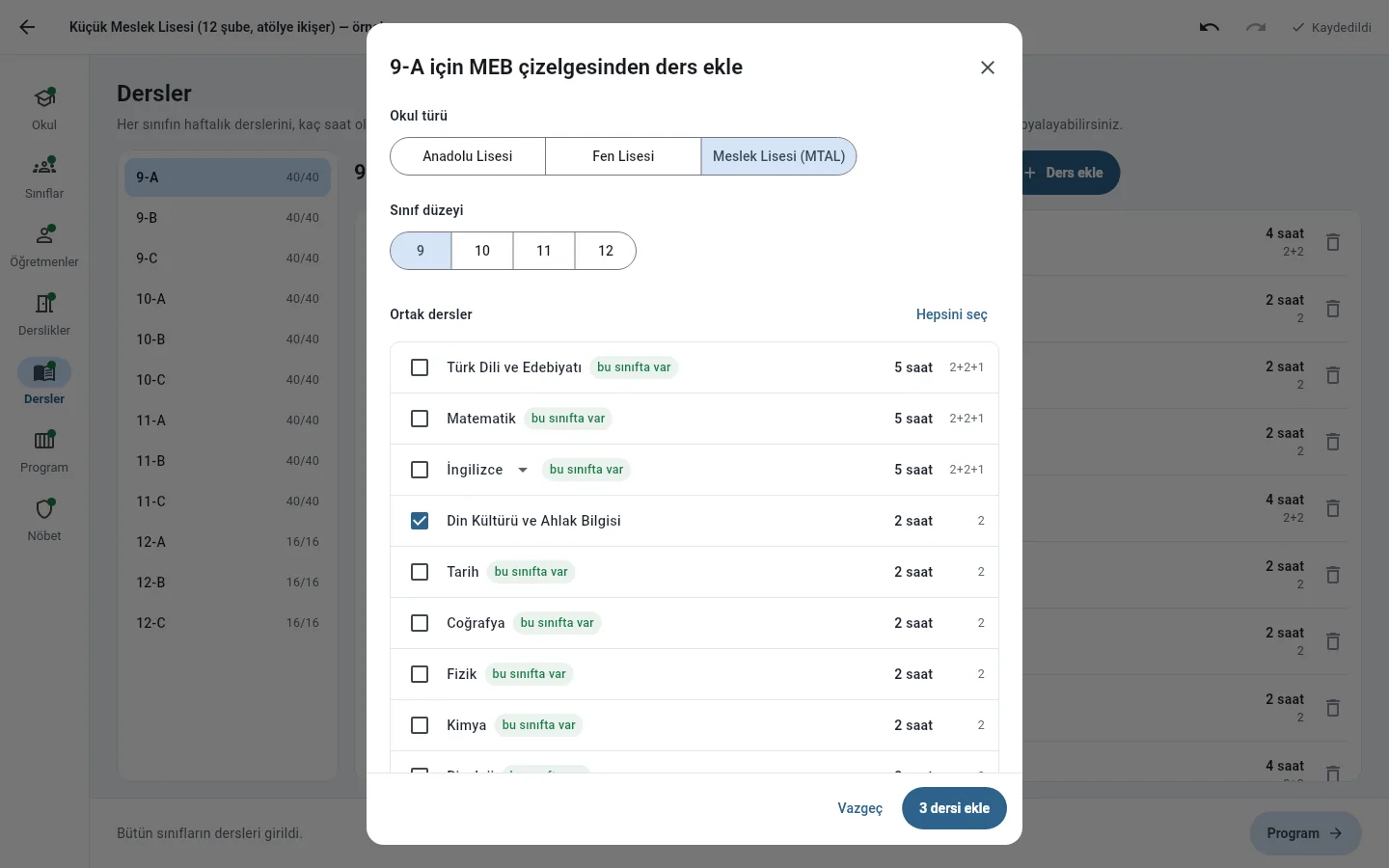Image resolution: width=1389 pixels, height=868 pixels.
Task: Choose grade level 10
Action: click(482, 251)
